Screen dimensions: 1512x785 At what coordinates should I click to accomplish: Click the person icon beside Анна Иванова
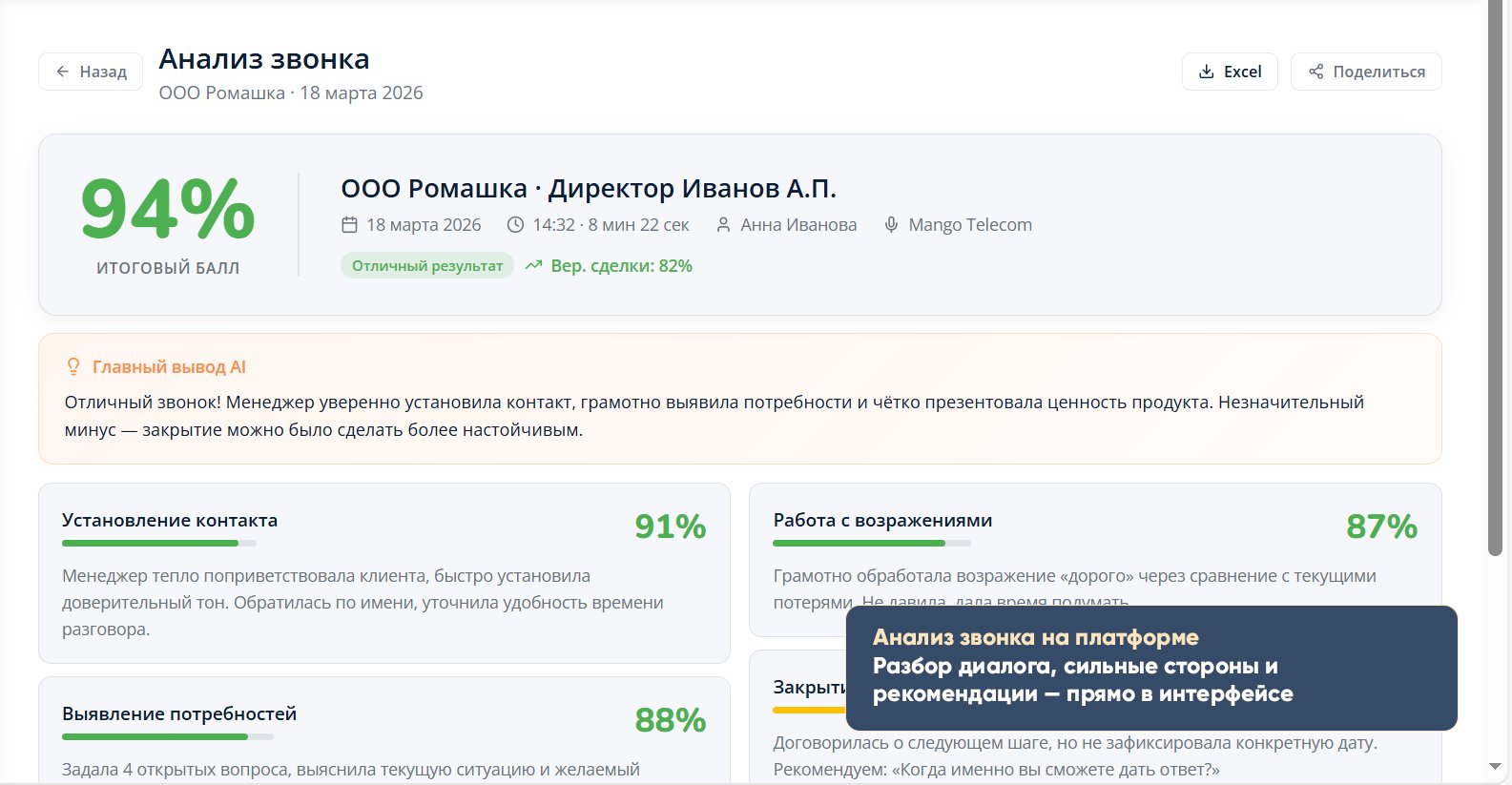723,225
